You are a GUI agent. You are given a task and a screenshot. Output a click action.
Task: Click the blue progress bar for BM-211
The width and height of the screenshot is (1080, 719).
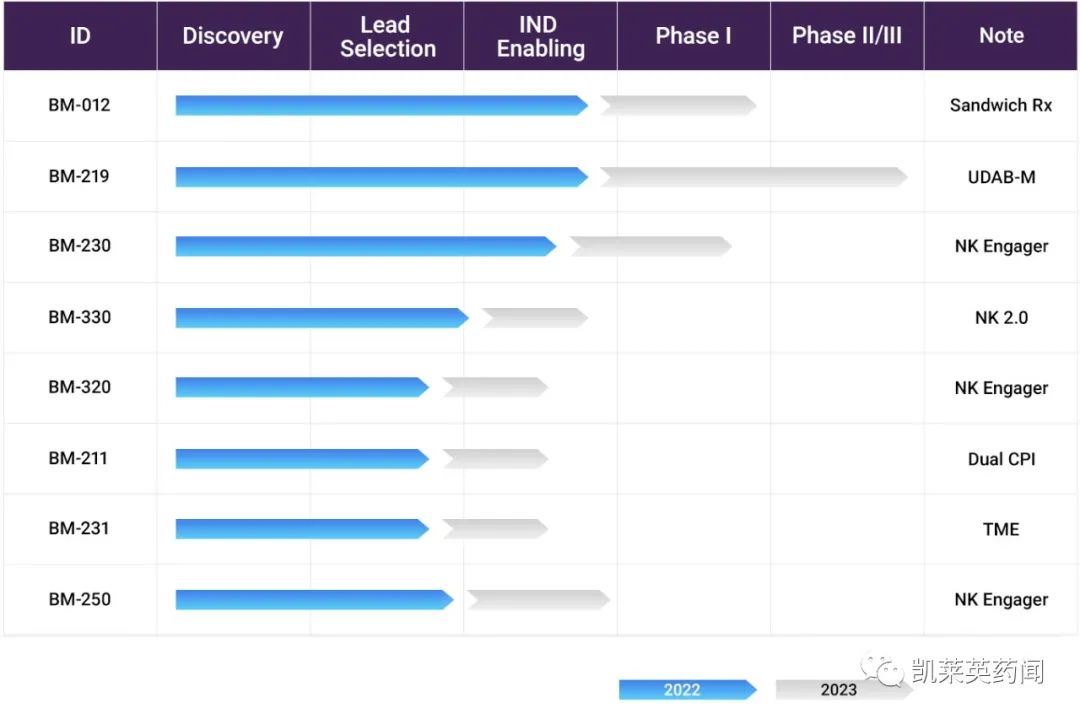[302, 459]
